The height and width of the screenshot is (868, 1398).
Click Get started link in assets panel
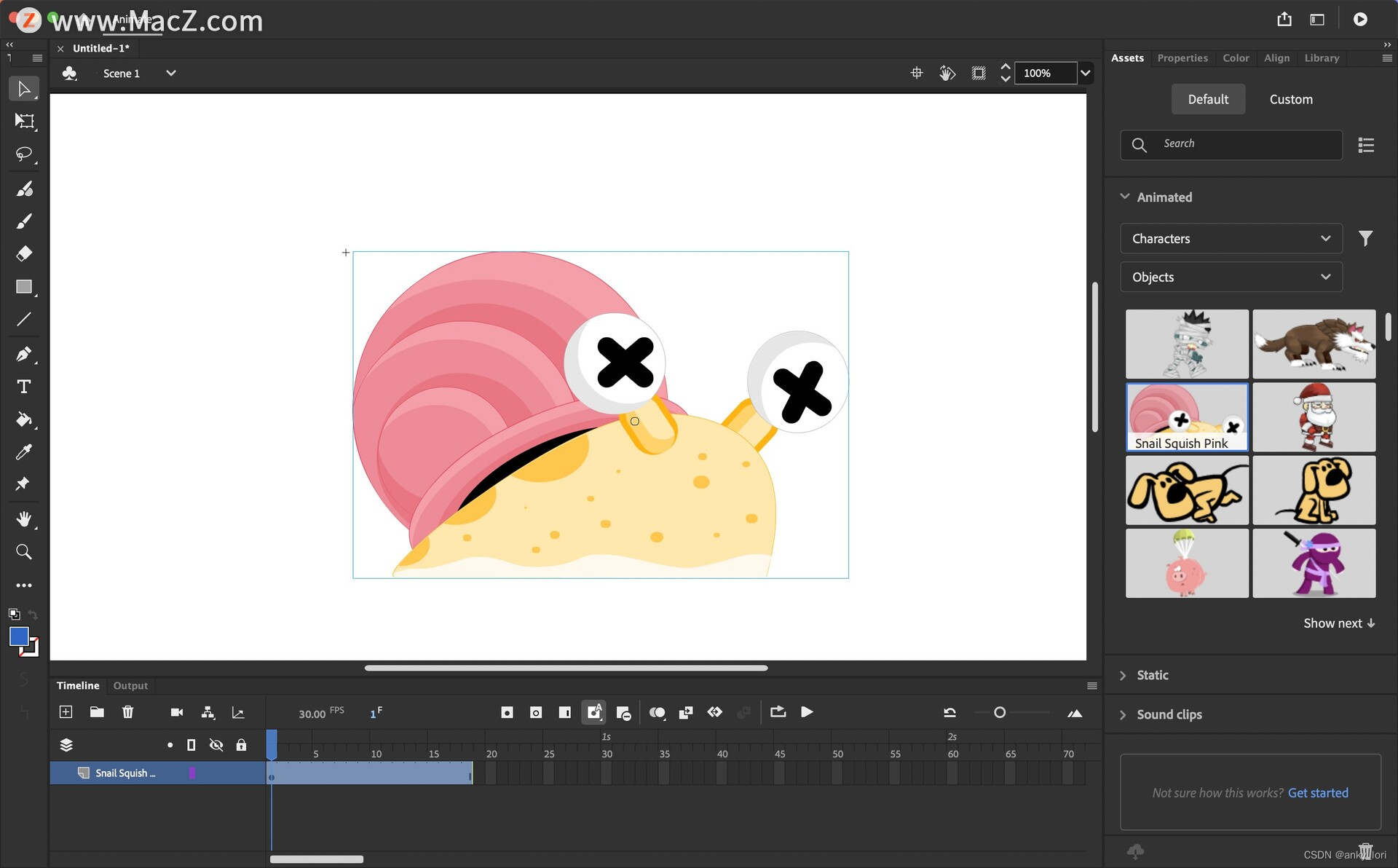click(x=1318, y=792)
